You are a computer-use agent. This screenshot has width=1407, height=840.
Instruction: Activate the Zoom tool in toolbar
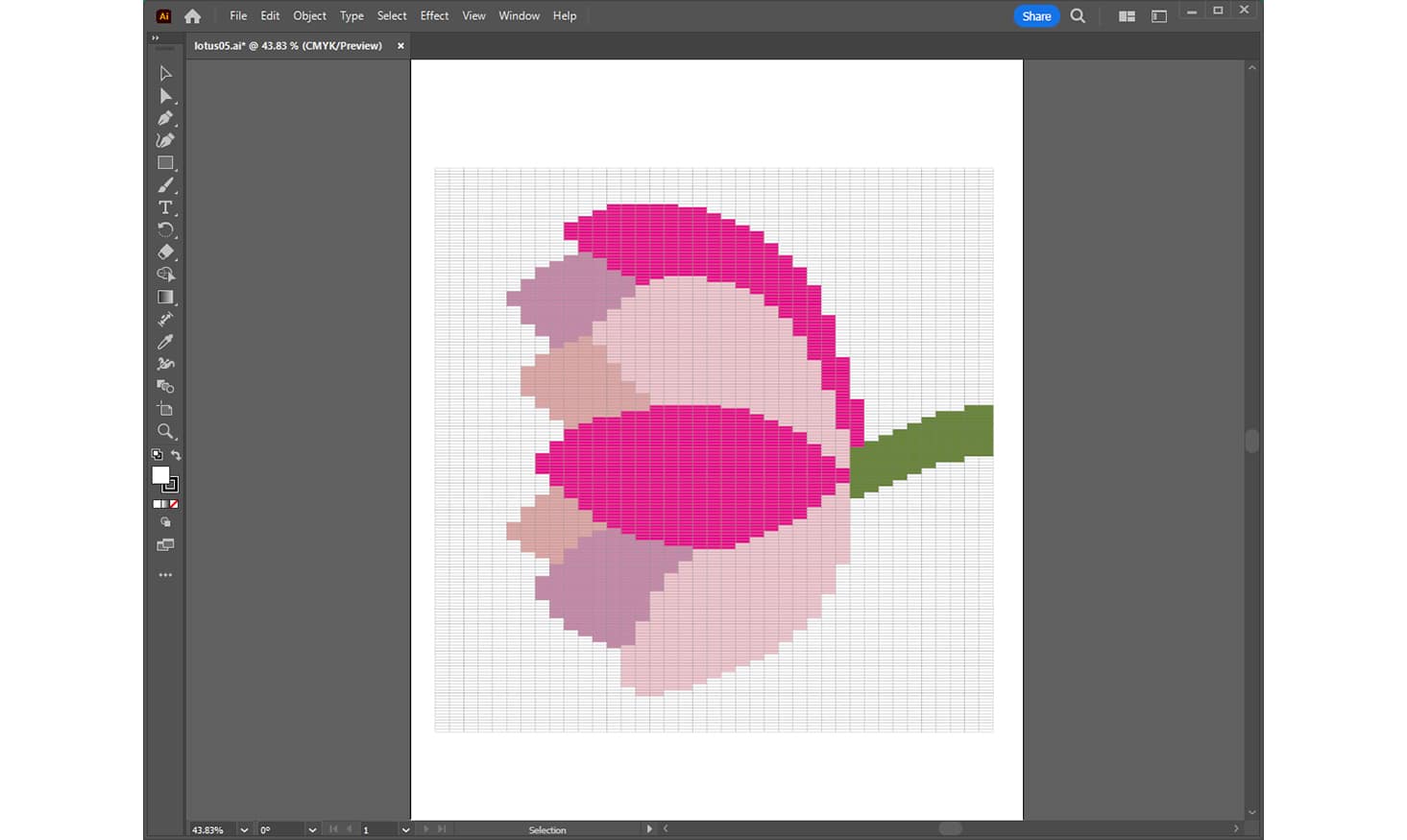coord(165,431)
